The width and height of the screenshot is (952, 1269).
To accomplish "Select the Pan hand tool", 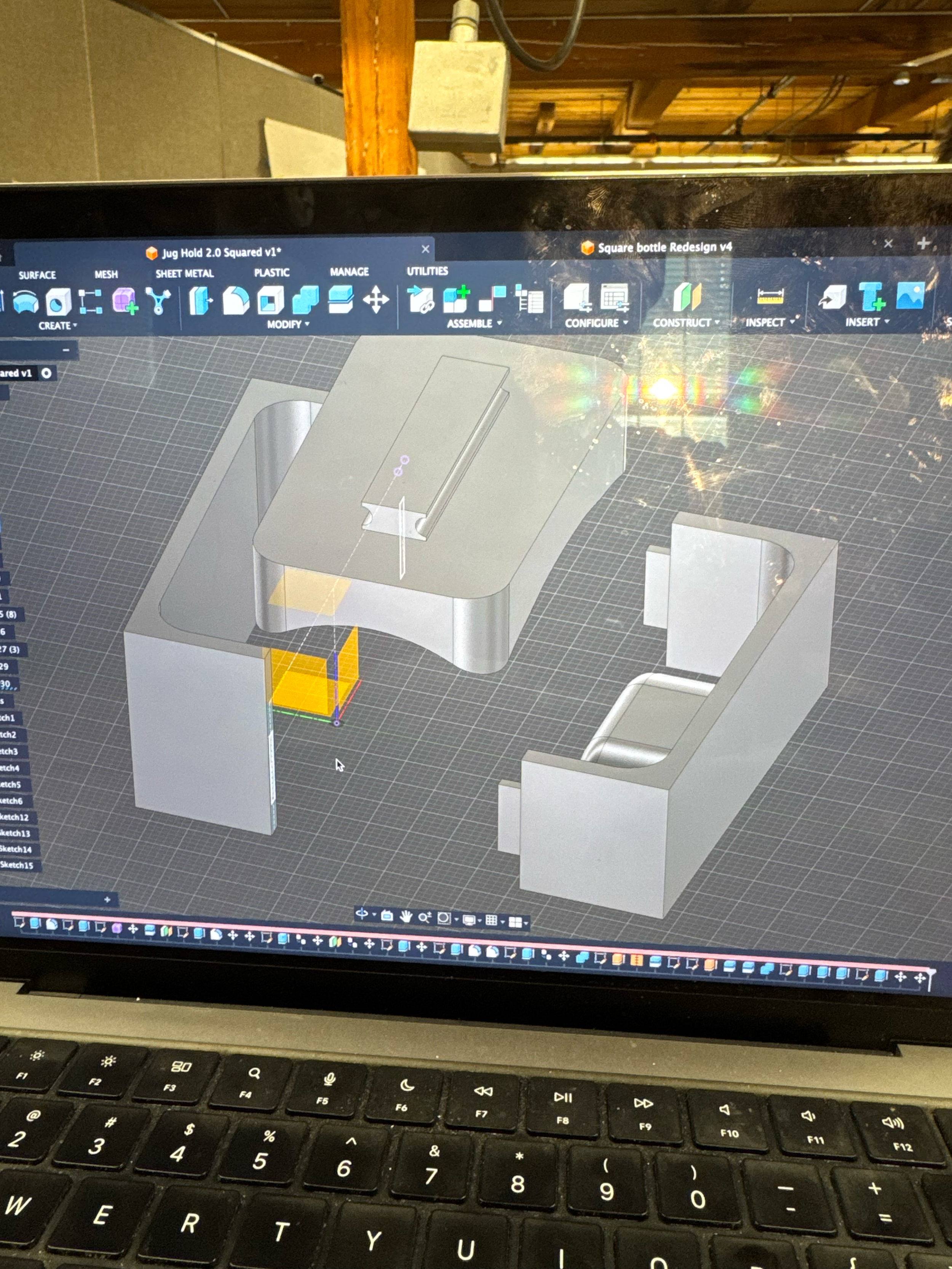I will [406, 916].
